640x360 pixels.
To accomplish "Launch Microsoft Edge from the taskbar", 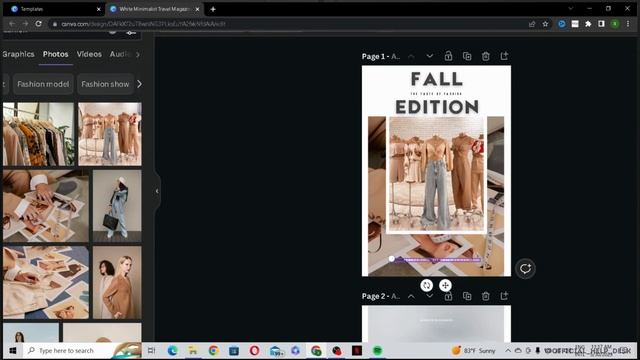I will coord(172,351).
